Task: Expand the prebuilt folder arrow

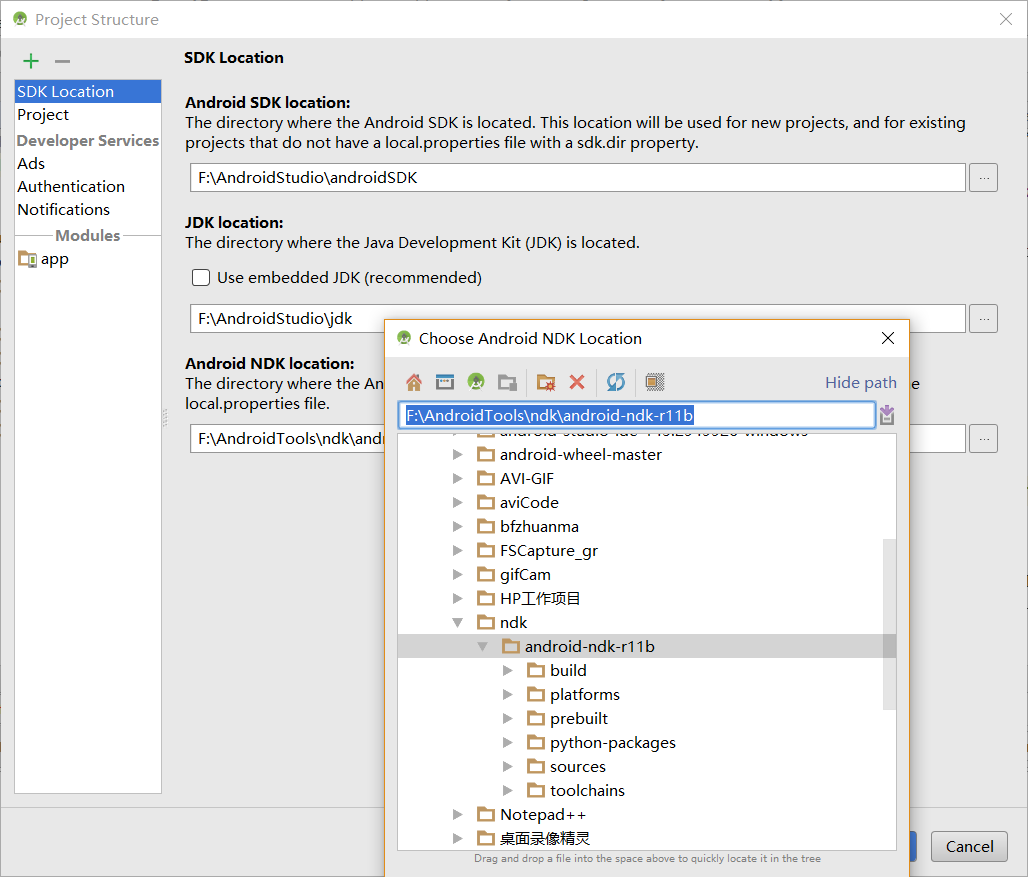Action: tap(507, 718)
